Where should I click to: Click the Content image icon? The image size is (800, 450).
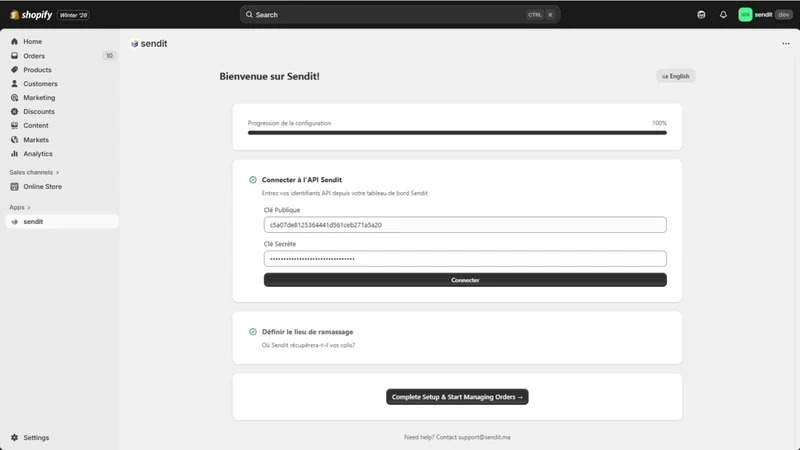14,126
